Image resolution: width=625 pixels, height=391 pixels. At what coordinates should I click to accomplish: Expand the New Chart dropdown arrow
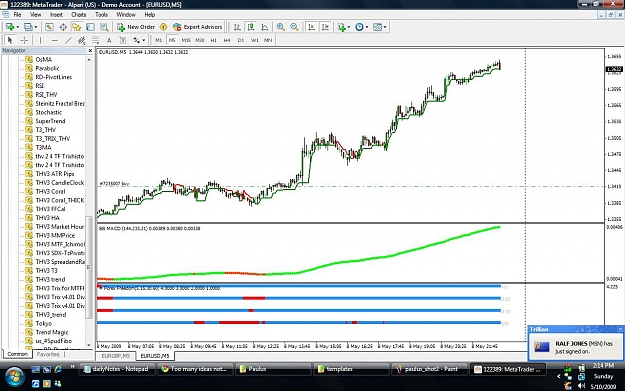pyautogui.click(x=18, y=27)
